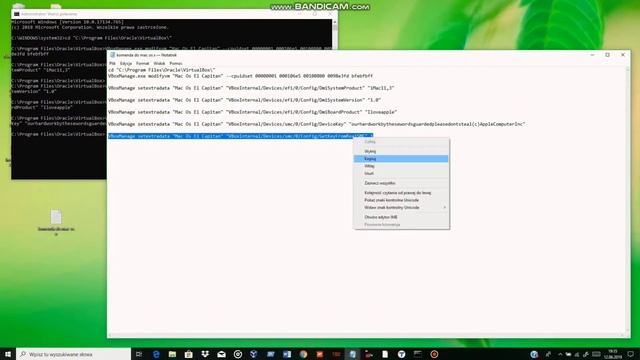640x360 pixels.
Task: Click the line containing DmiSystemProduct in Notepad
Action: click(251, 88)
